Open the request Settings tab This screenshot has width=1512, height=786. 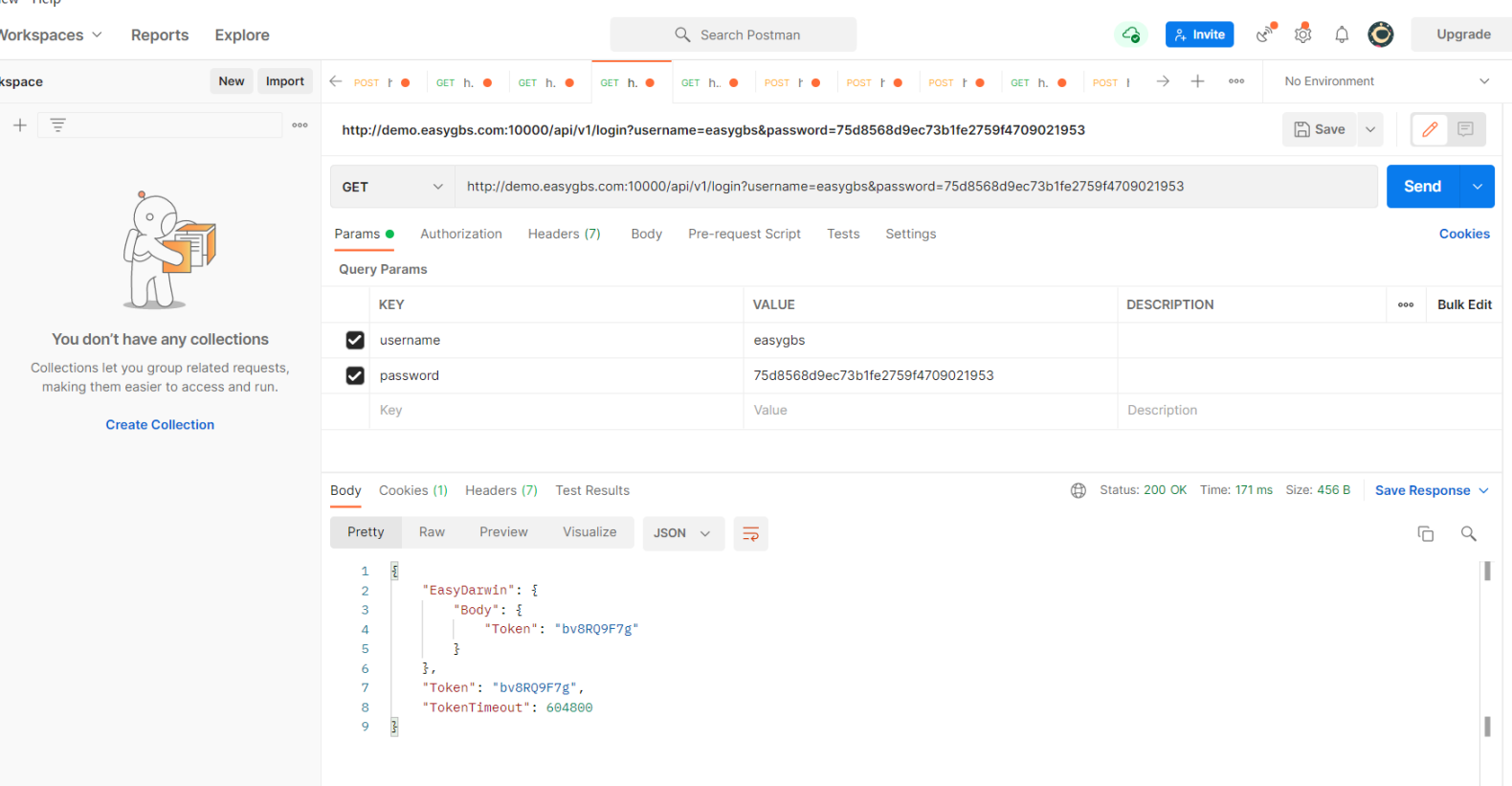911,234
